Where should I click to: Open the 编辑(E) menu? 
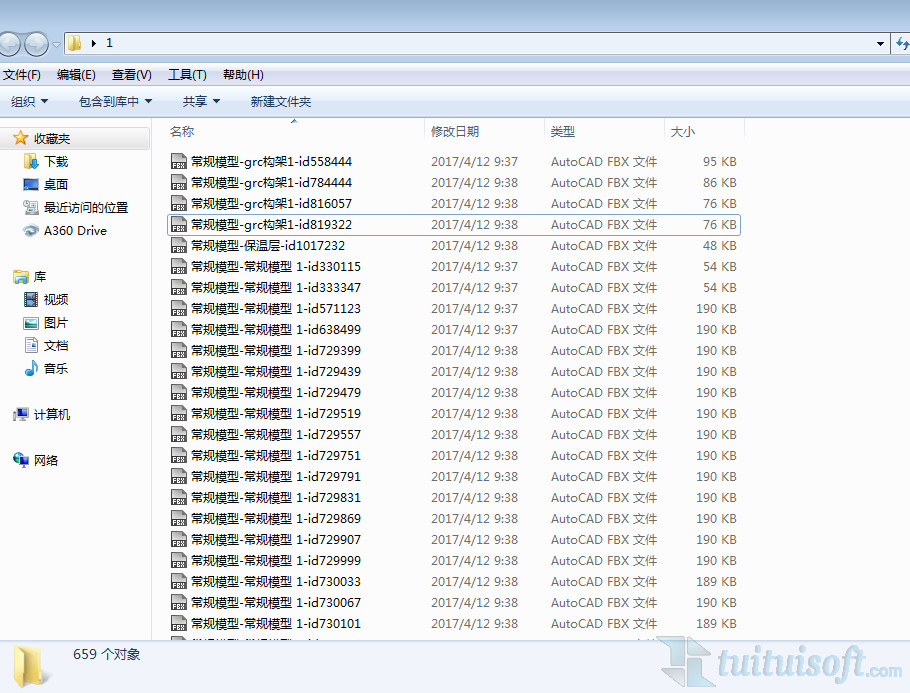tap(76, 75)
